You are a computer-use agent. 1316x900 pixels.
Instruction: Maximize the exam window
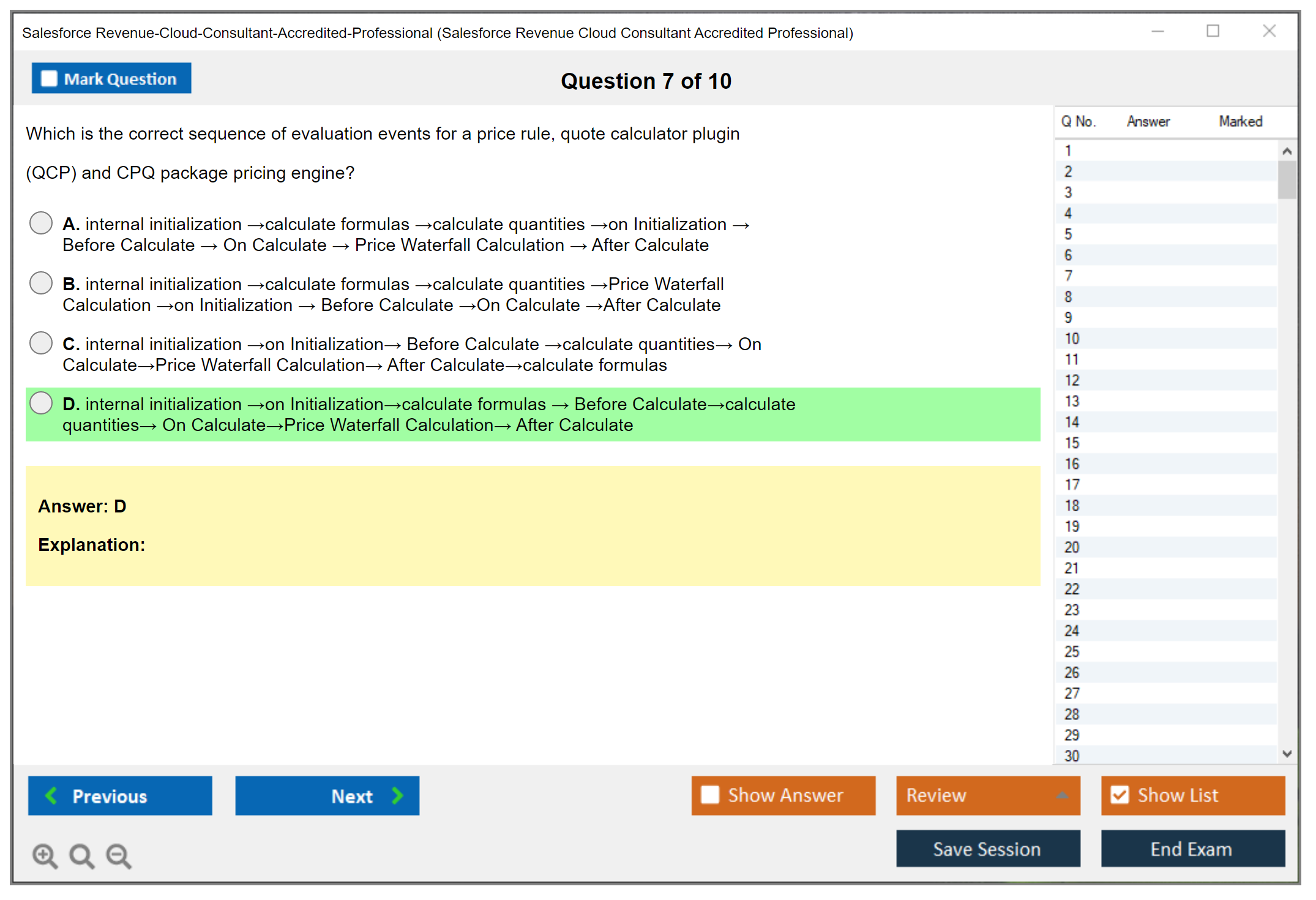pyautogui.click(x=1213, y=31)
